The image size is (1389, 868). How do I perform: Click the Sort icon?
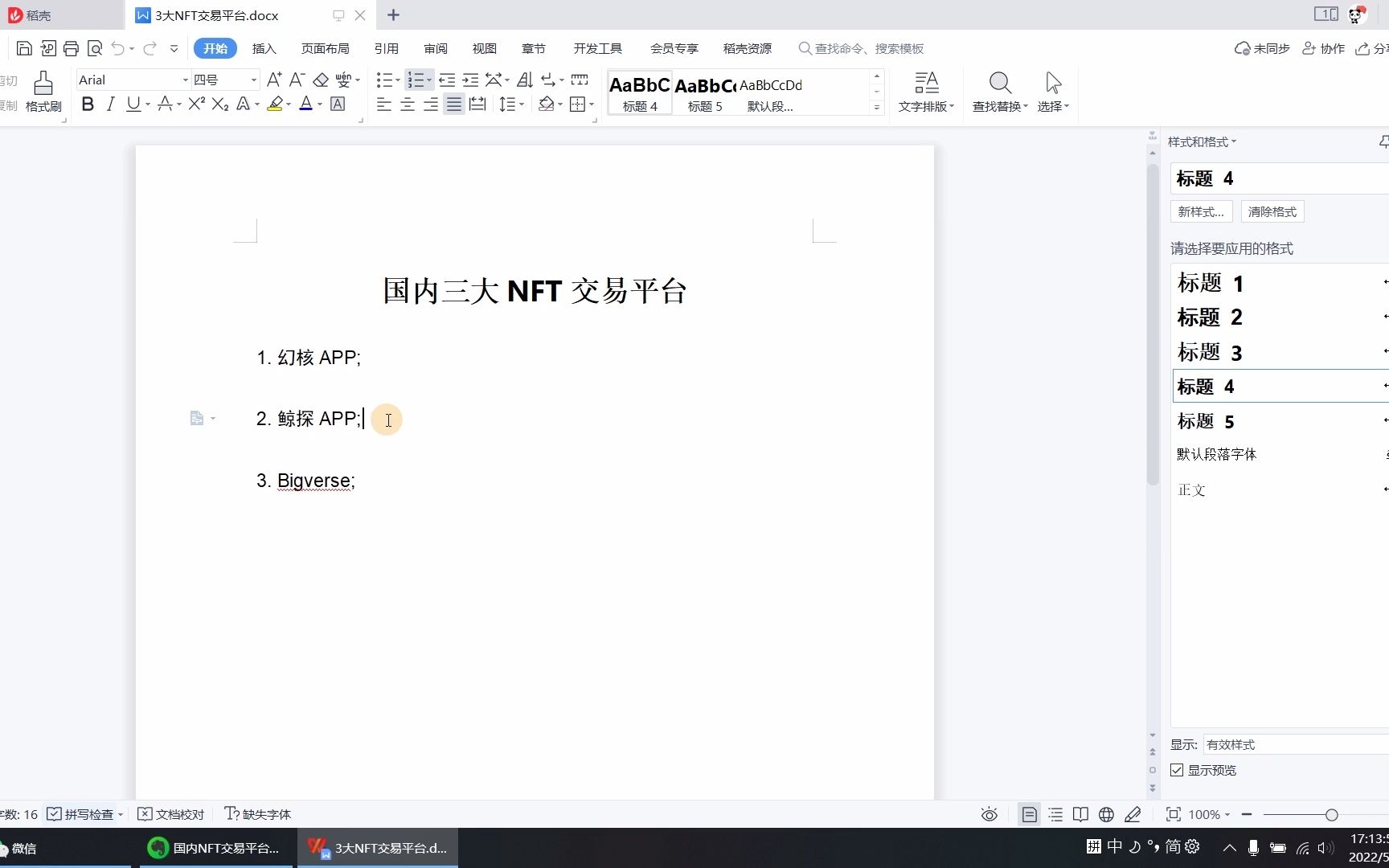(525, 80)
